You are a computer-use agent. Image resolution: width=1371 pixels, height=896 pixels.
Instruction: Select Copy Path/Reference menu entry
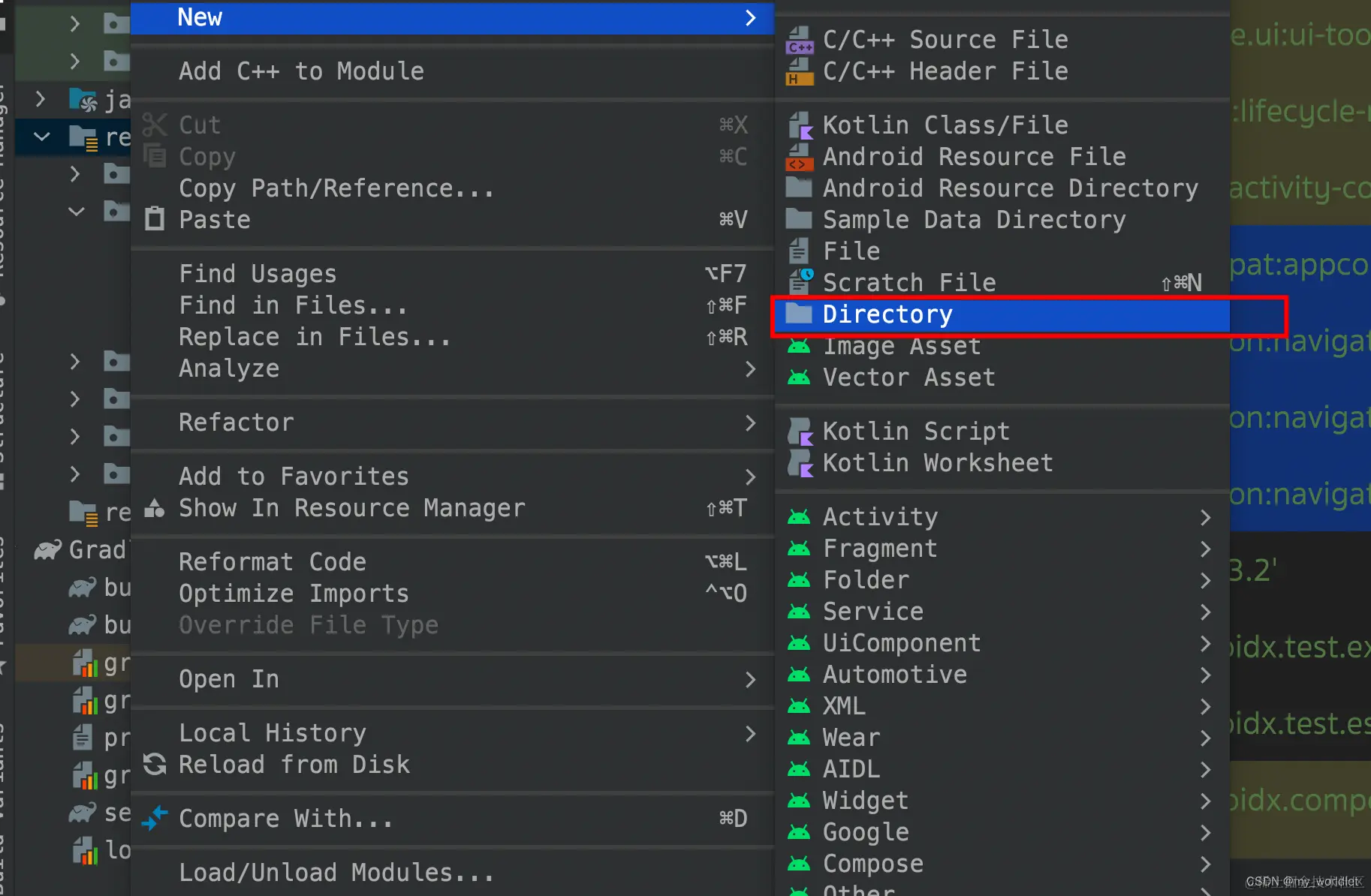[x=452, y=188]
